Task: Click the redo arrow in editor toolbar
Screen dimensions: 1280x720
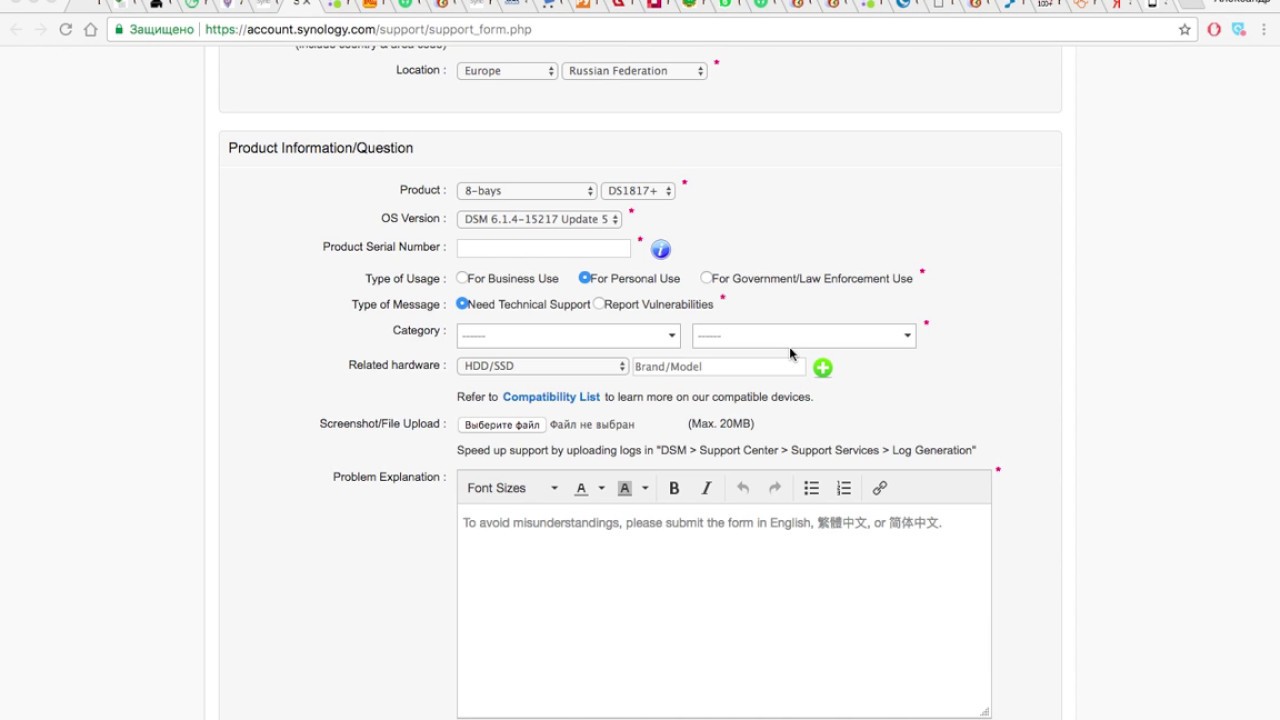Action: (775, 488)
